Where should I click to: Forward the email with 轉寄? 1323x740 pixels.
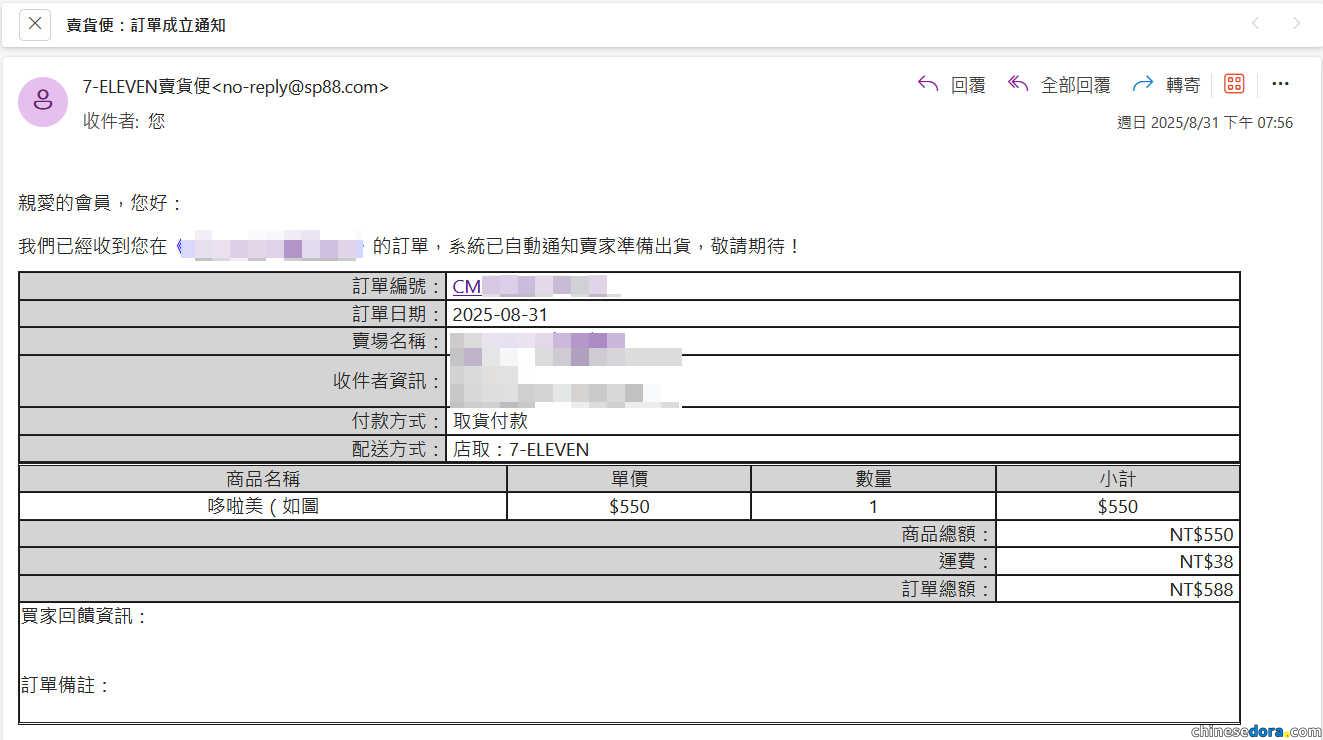(x=1166, y=85)
